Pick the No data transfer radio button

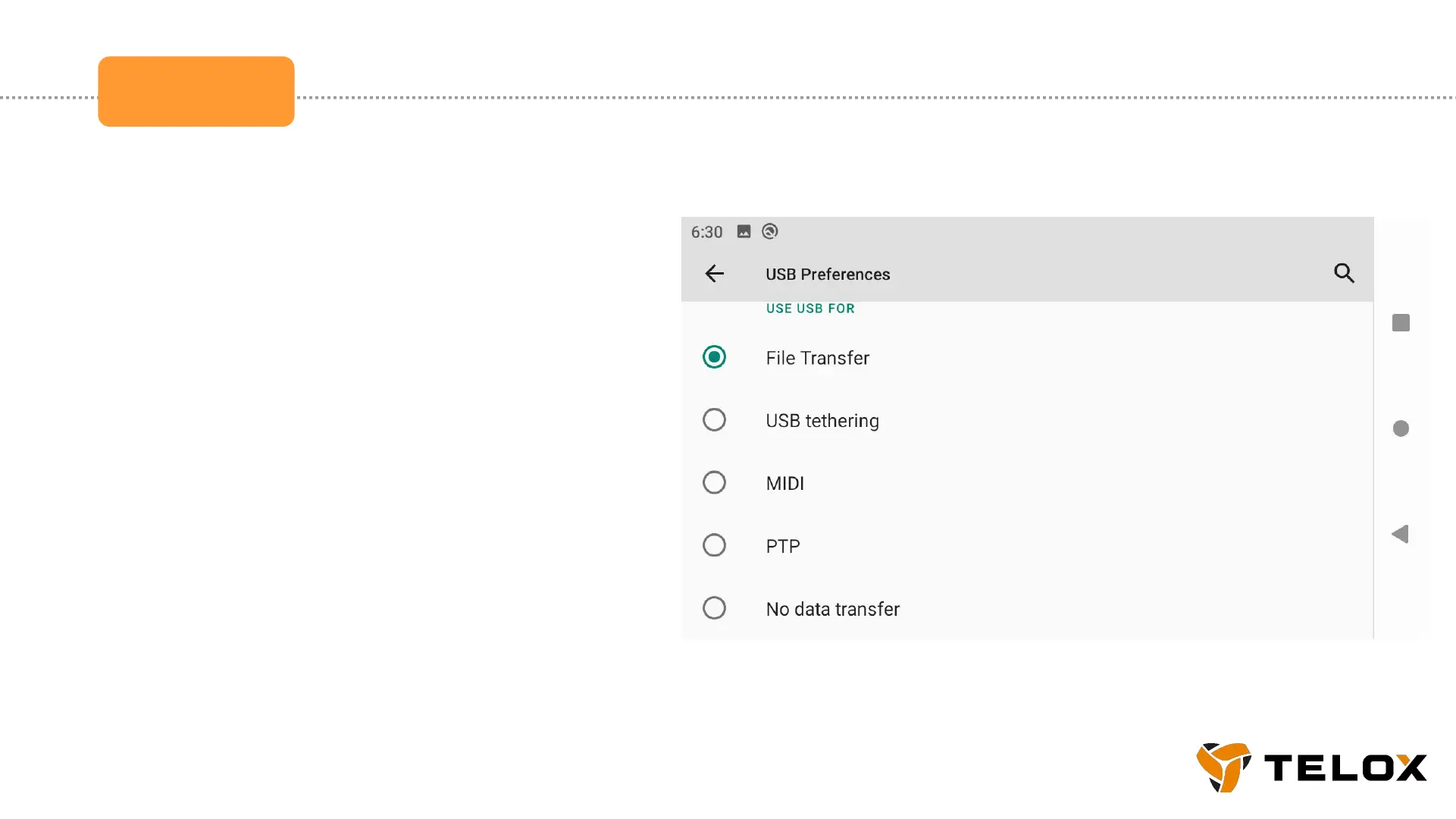714,608
